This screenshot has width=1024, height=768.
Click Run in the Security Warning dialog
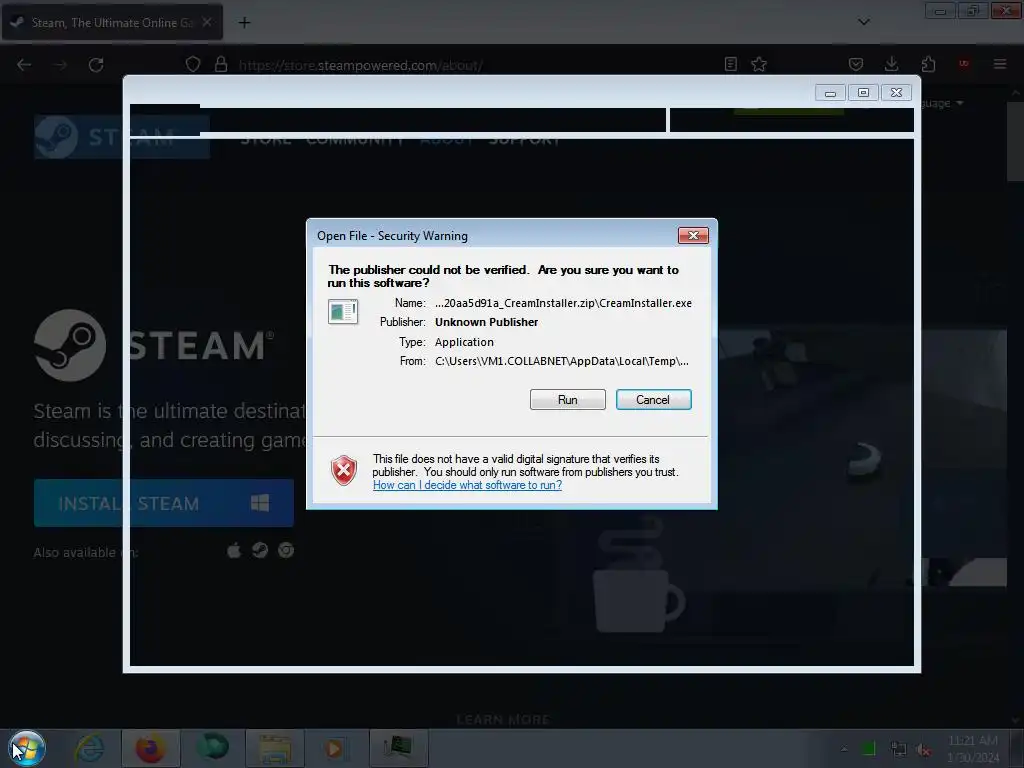point(568,400)
